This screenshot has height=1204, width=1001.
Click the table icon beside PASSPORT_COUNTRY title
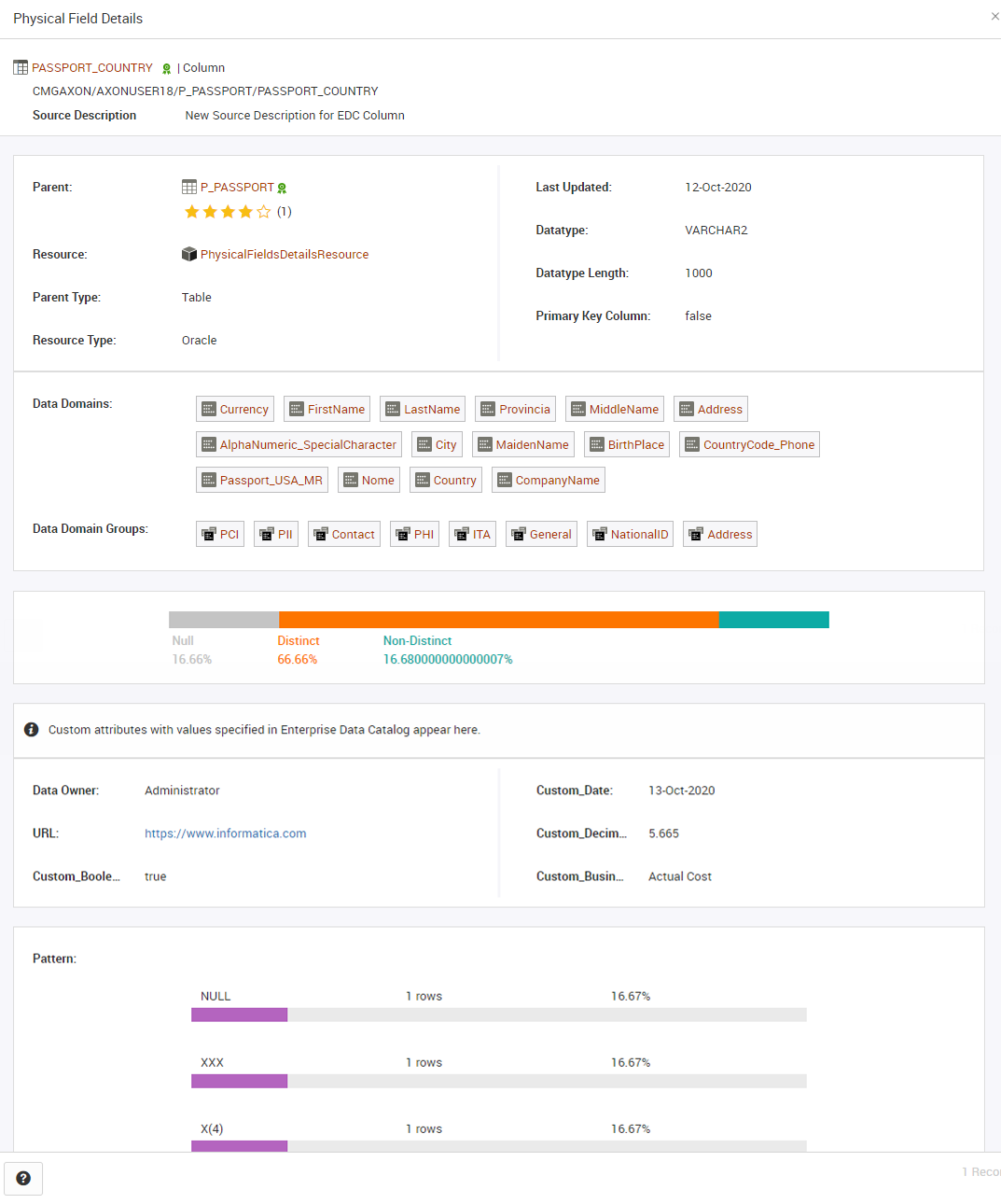coord(21,67)
